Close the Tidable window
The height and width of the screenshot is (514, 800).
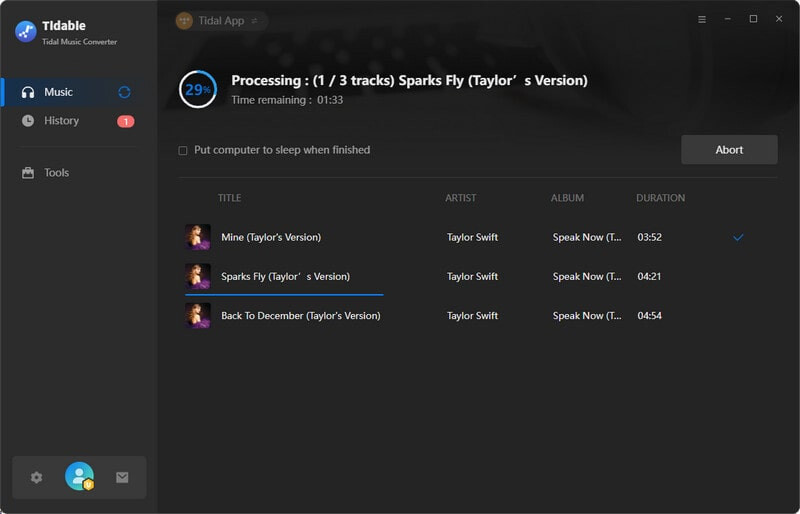tap(779, 19)
